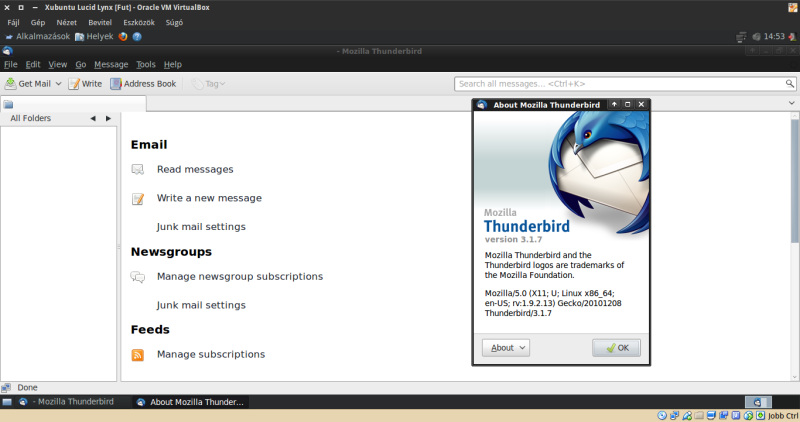Screen dimensions: 800x422
Task: Open Address Book from the toolbar
Action: pos(143,84)
